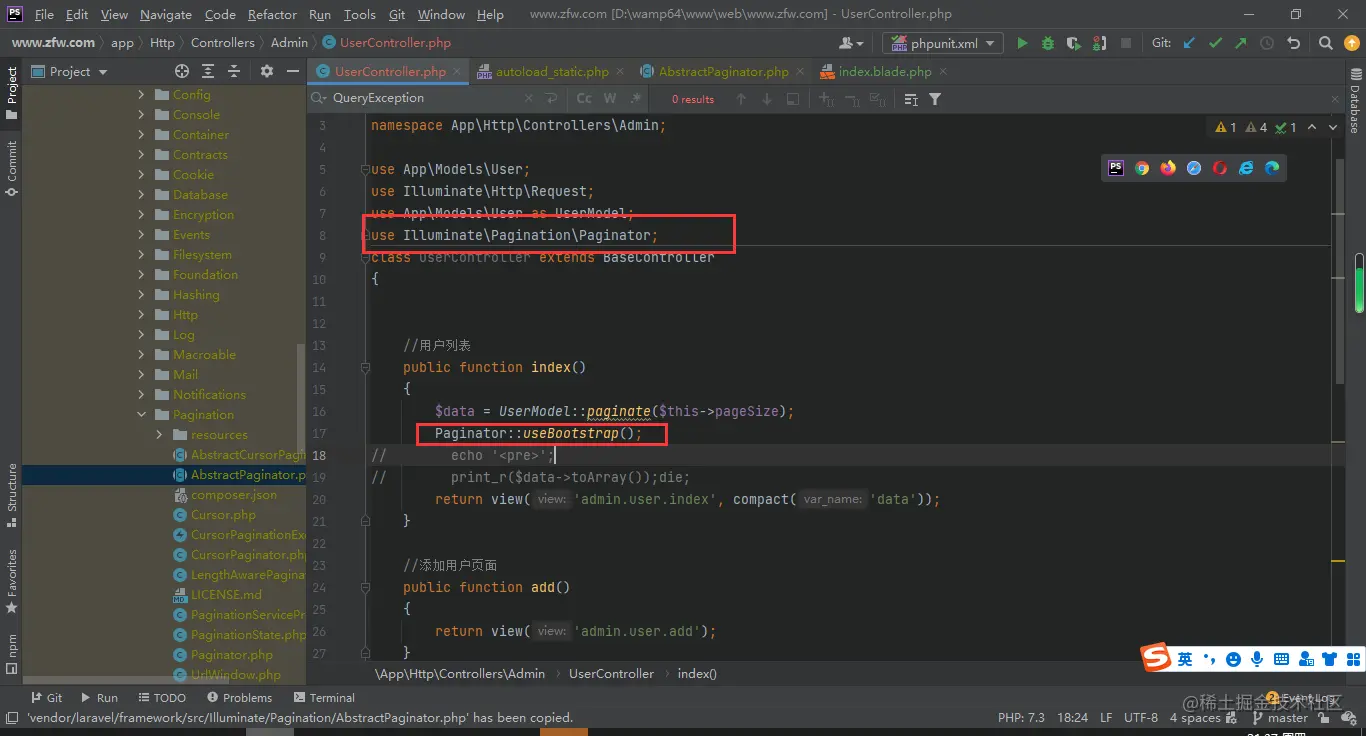Screen dimensions: 1366x736
Task: Collapse all nodes in Project panel
Action: pos(234,71)
